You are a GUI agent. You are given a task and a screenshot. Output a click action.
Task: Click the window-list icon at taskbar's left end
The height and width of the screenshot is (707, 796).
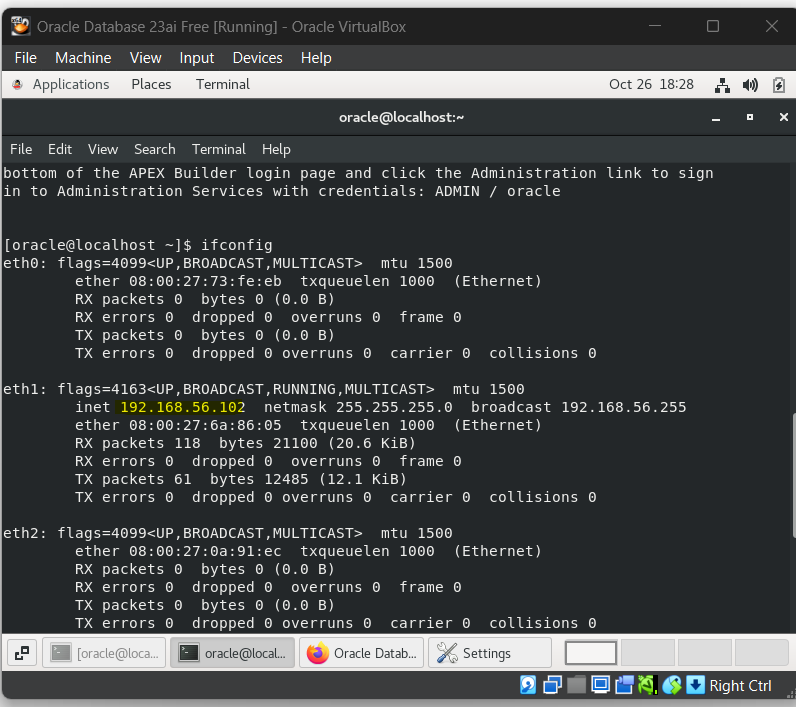coord(22,653)
